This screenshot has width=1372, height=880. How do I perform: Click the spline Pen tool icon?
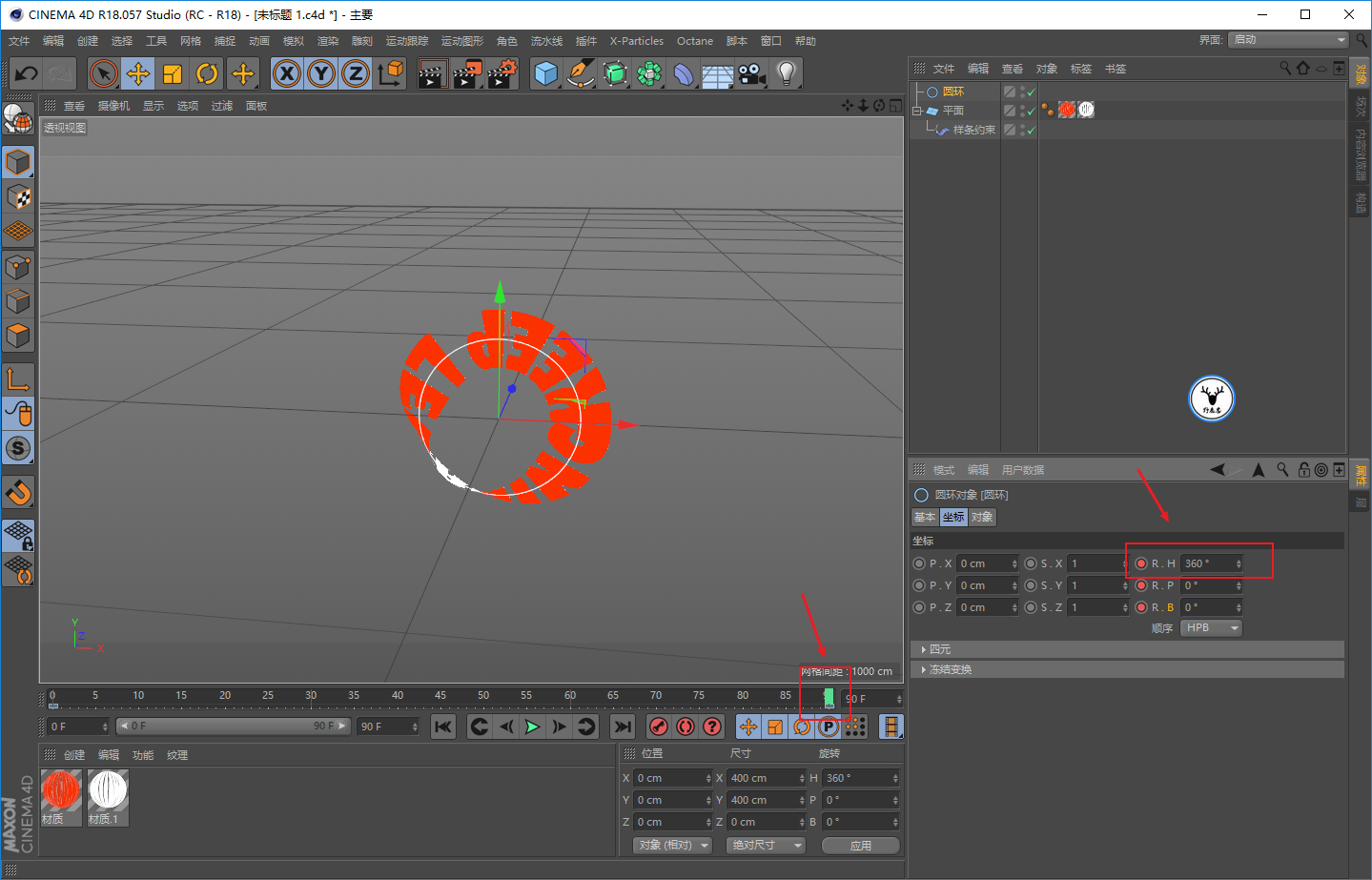point(581,73)
